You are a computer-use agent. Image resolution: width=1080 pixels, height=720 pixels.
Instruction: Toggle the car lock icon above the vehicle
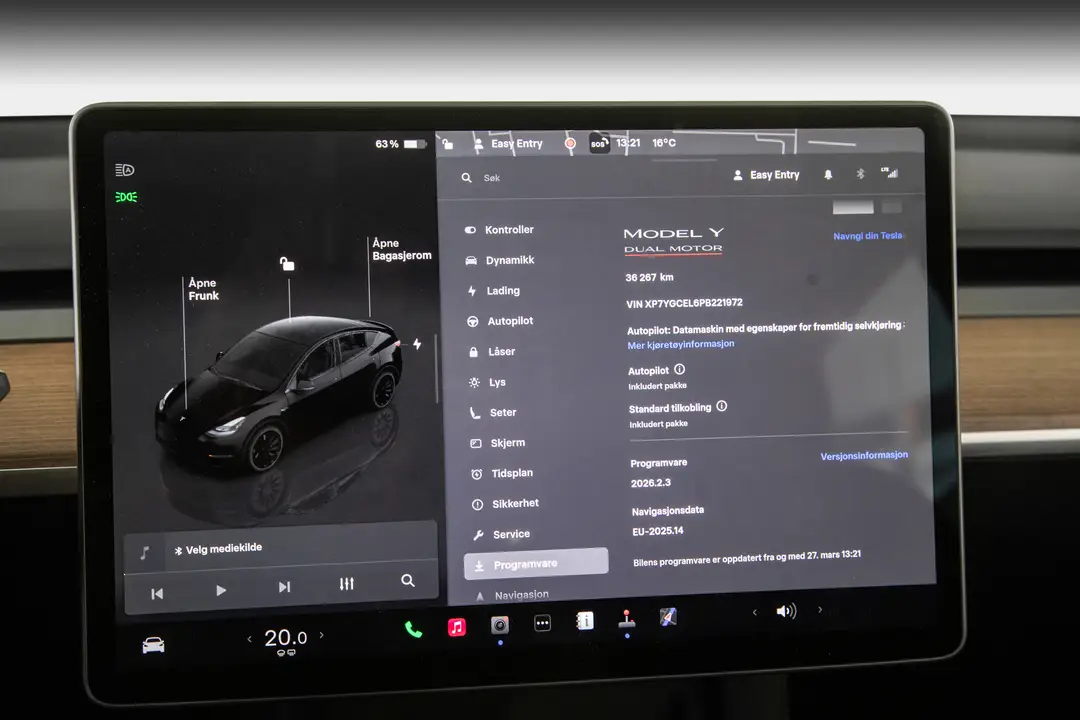[x=287, y=263]
